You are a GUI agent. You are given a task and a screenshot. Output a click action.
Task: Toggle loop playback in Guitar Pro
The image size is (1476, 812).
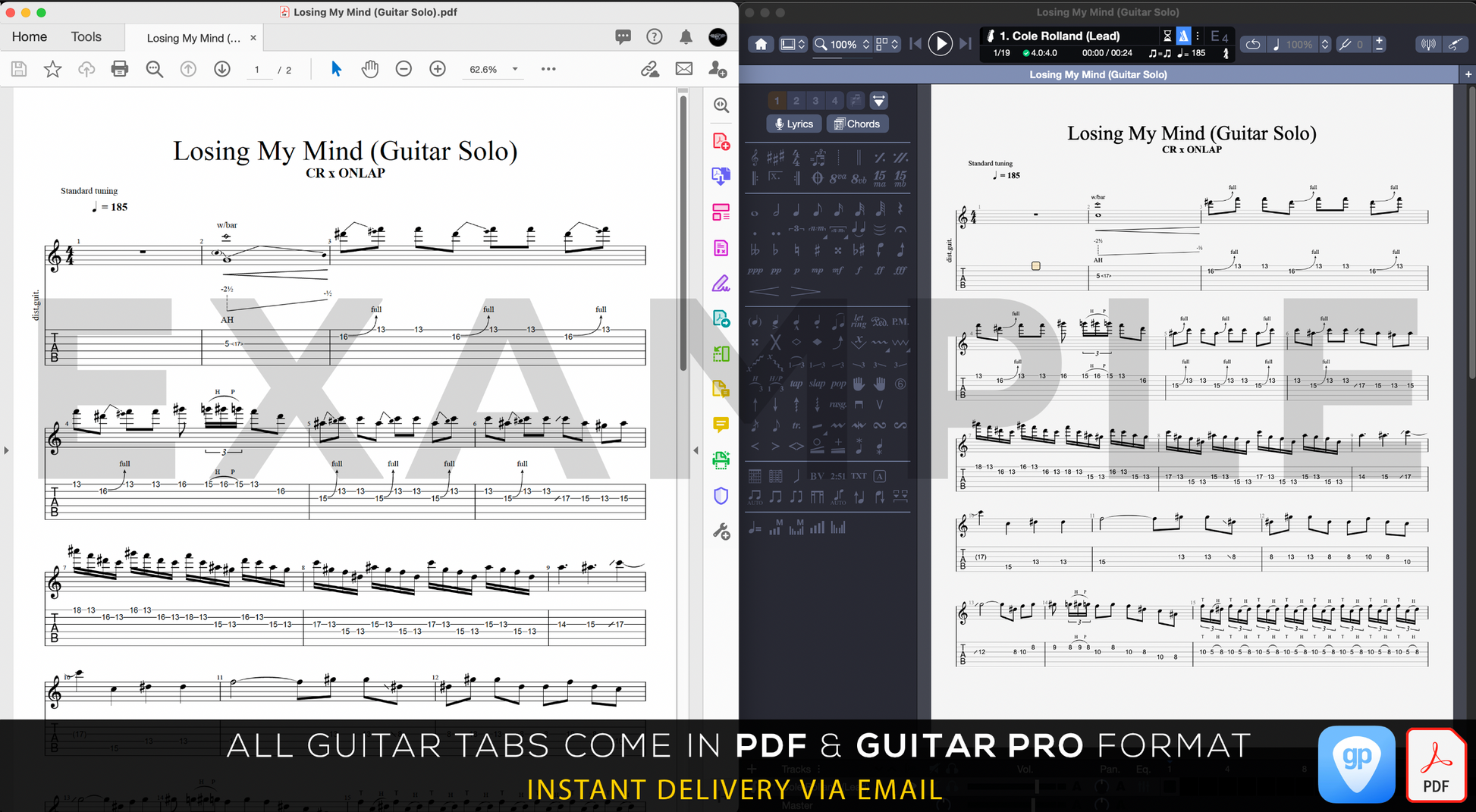pyautogui.click(x=1253, y=44)
